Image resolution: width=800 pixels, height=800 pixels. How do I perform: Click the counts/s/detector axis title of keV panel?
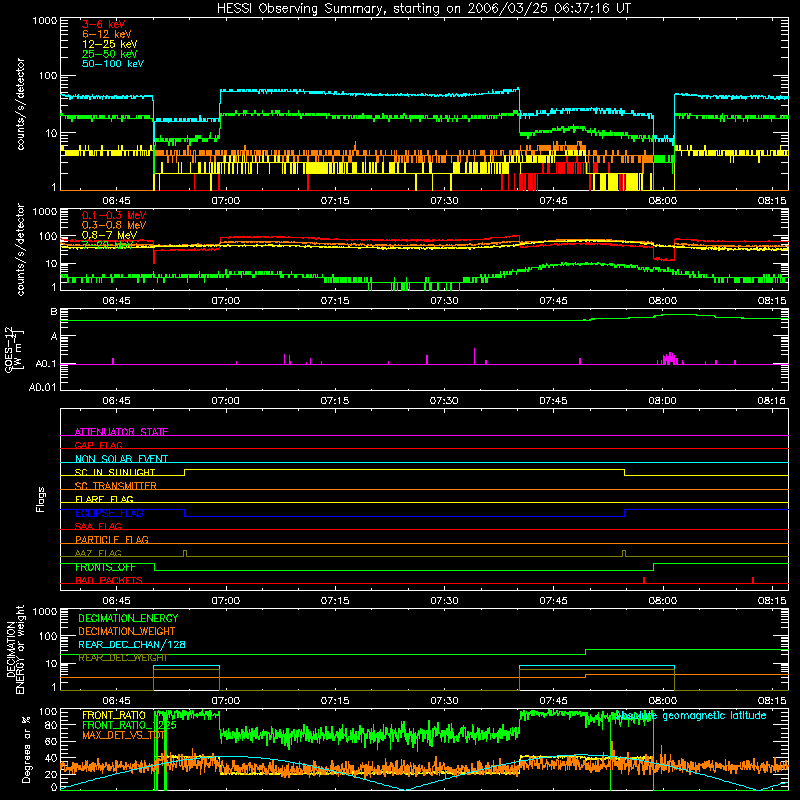(20, 104)
